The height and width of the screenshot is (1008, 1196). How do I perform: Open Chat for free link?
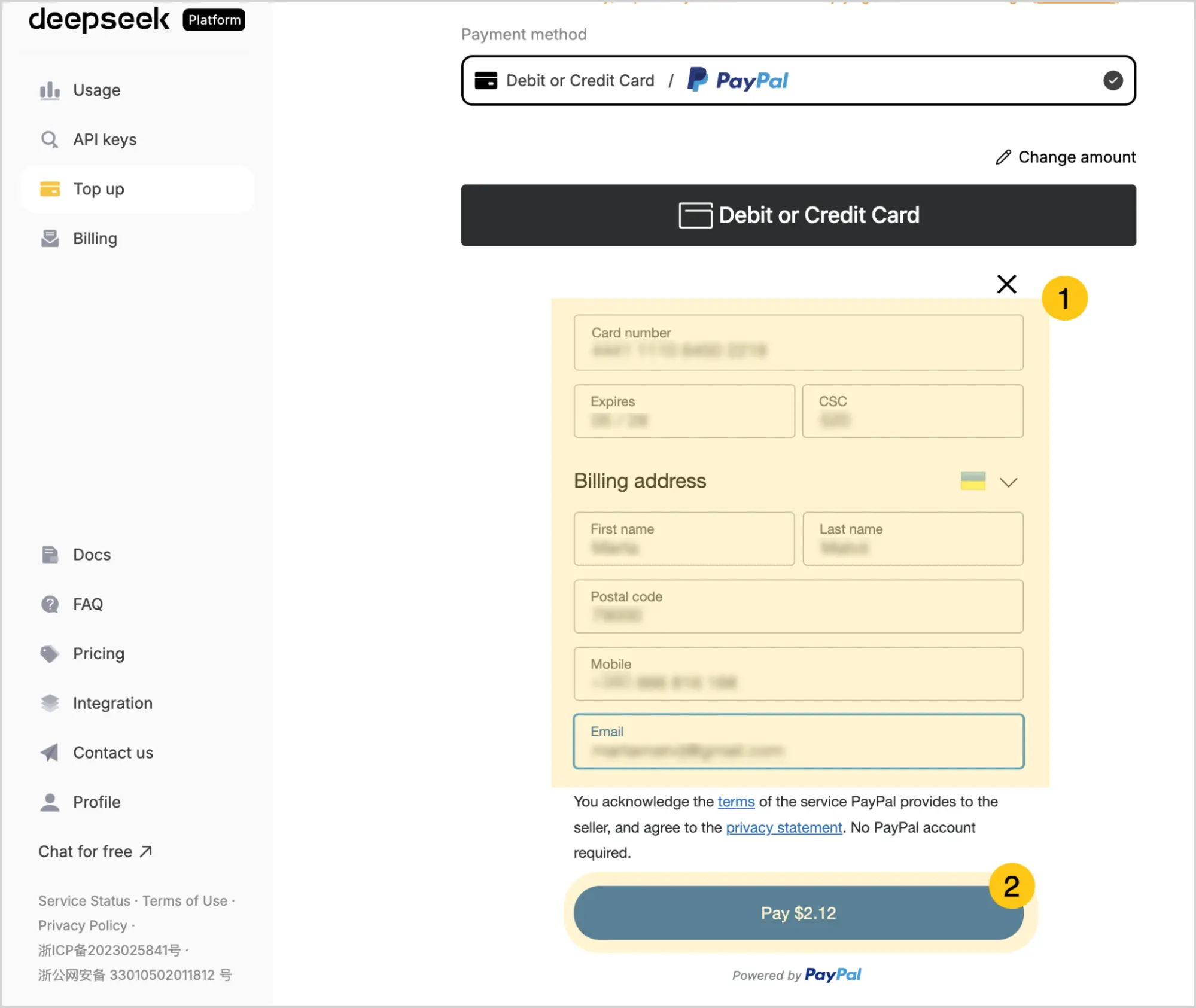pyautogui.click(x=95, y=851)
